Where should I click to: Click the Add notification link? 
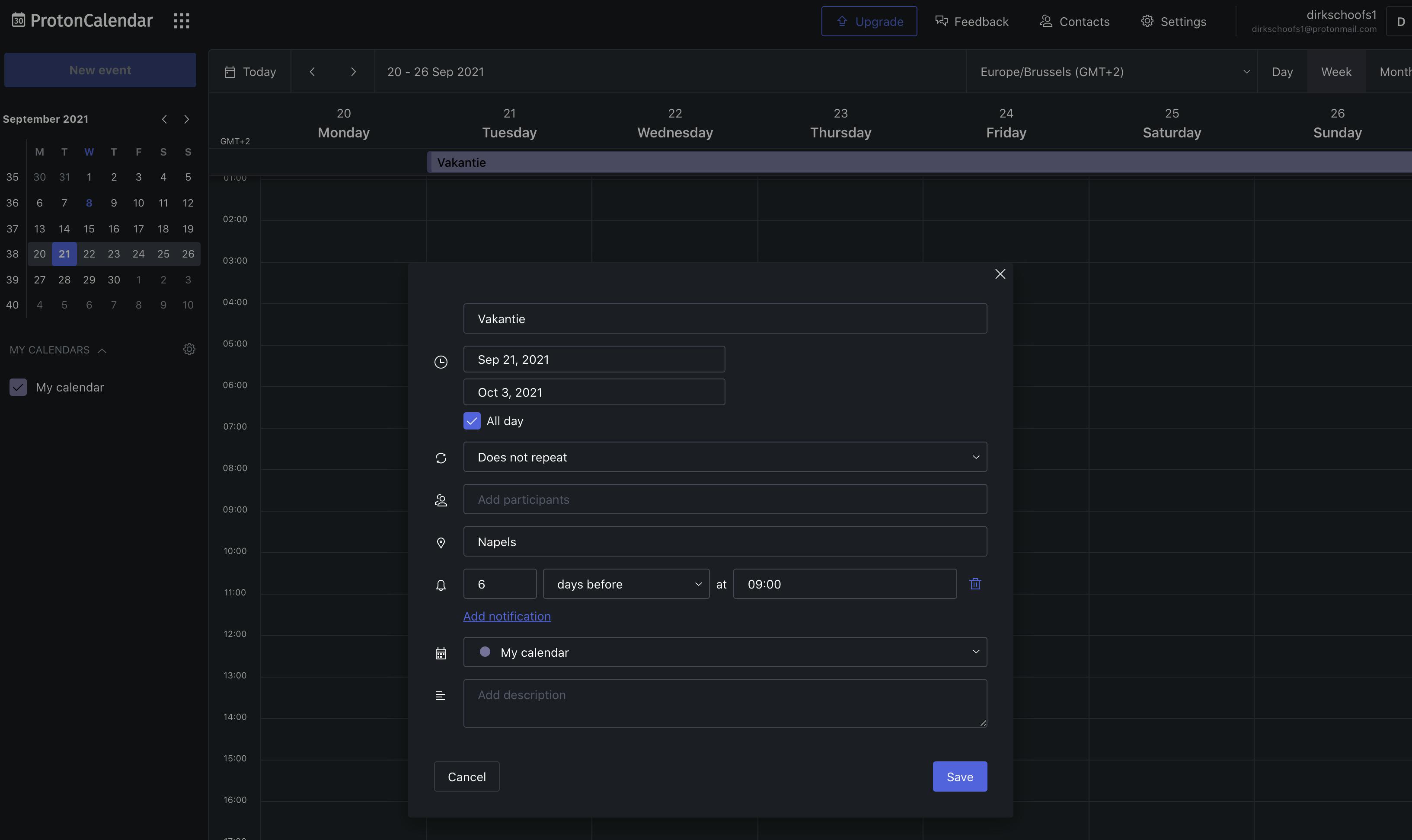[x=507, y=616]
